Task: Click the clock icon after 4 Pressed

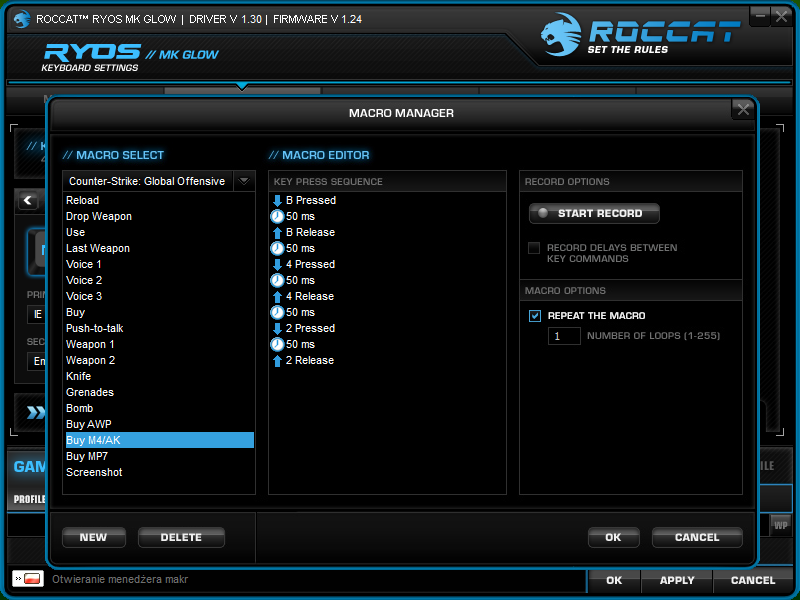Action: (x=277, y=281)
